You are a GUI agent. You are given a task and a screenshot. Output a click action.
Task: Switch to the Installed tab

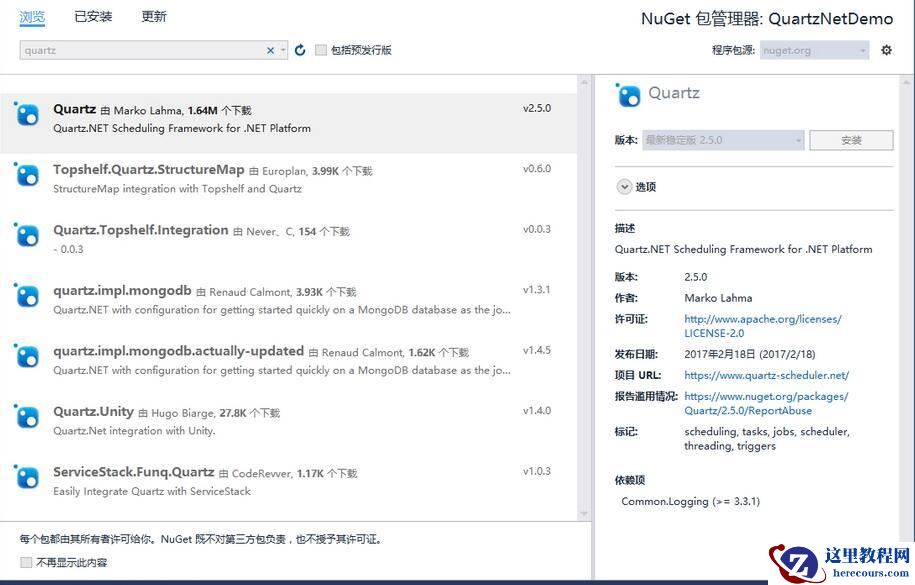tap(93, 17)
